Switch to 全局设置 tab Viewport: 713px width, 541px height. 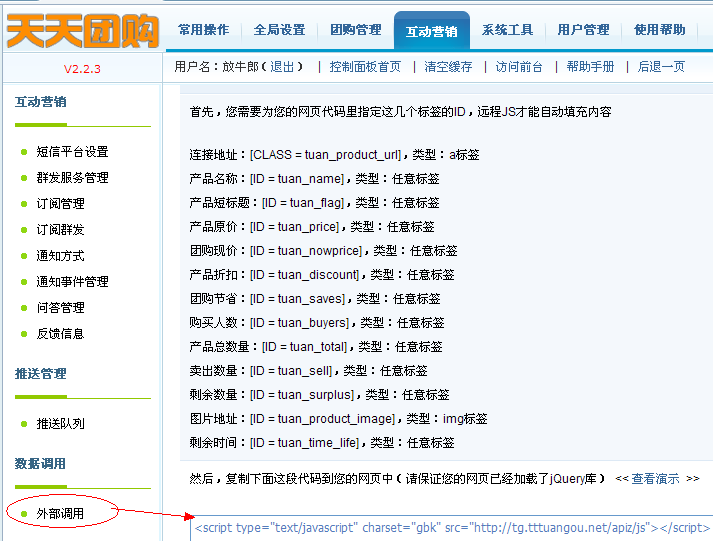pos(280,30)
